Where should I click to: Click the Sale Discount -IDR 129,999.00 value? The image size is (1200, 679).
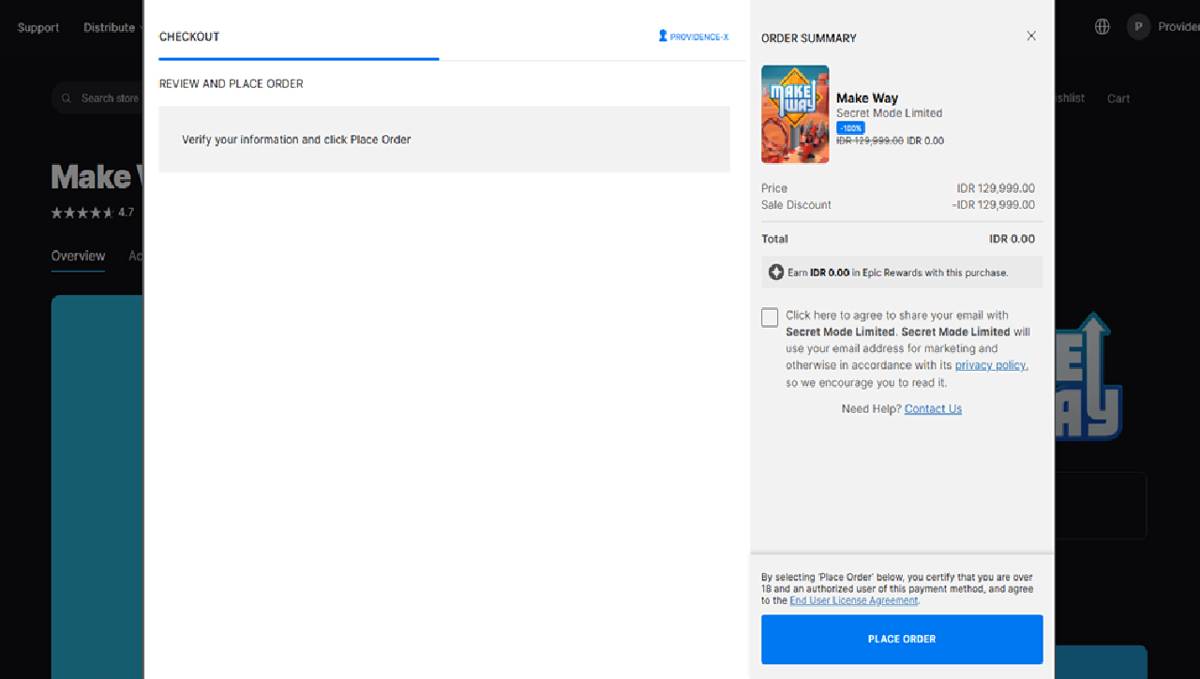[x=993, y=205]
